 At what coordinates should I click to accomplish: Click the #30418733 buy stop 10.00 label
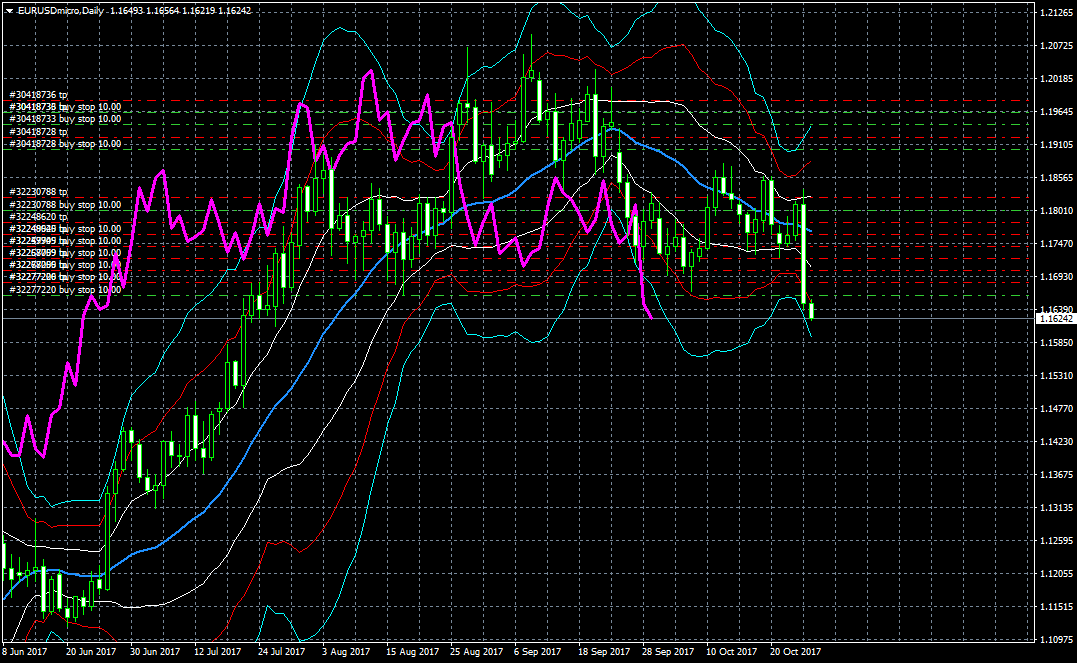(64, 119)
